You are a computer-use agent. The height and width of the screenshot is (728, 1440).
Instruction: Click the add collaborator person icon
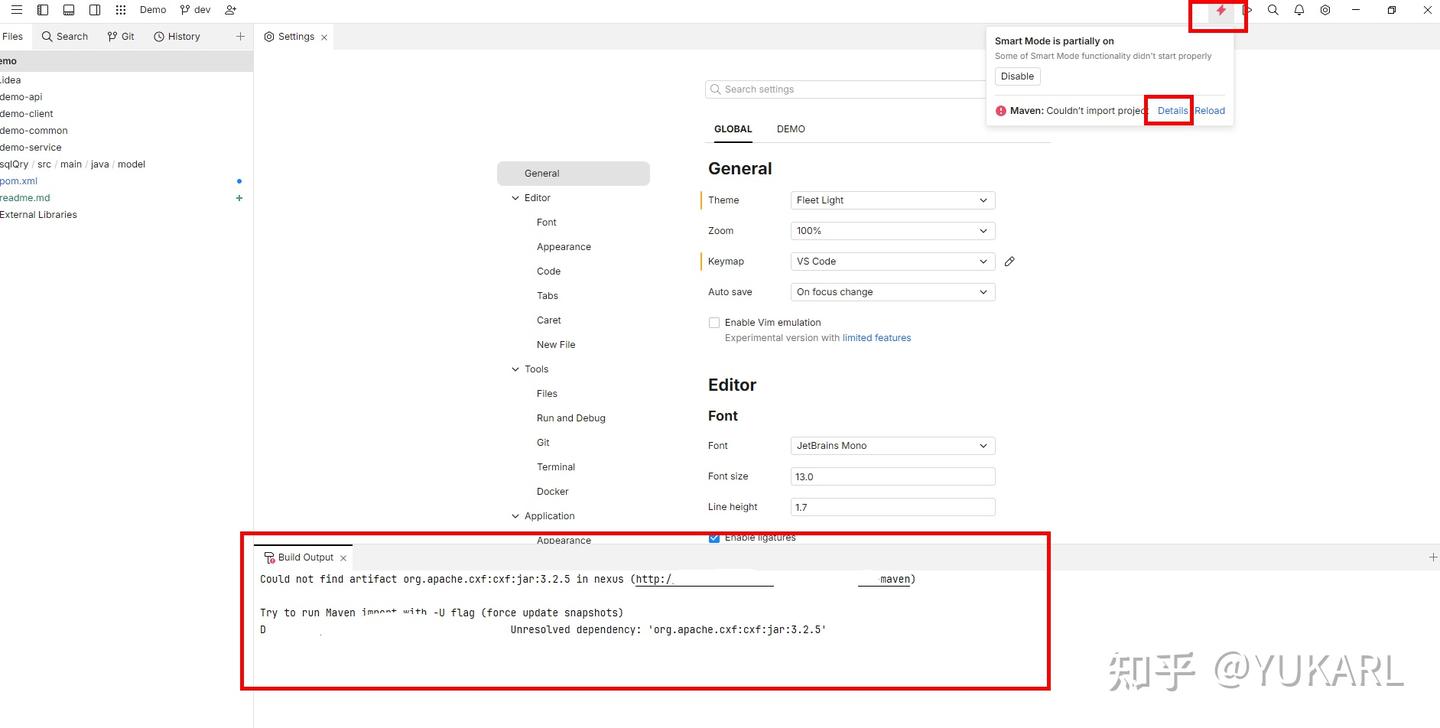point(231,10)
